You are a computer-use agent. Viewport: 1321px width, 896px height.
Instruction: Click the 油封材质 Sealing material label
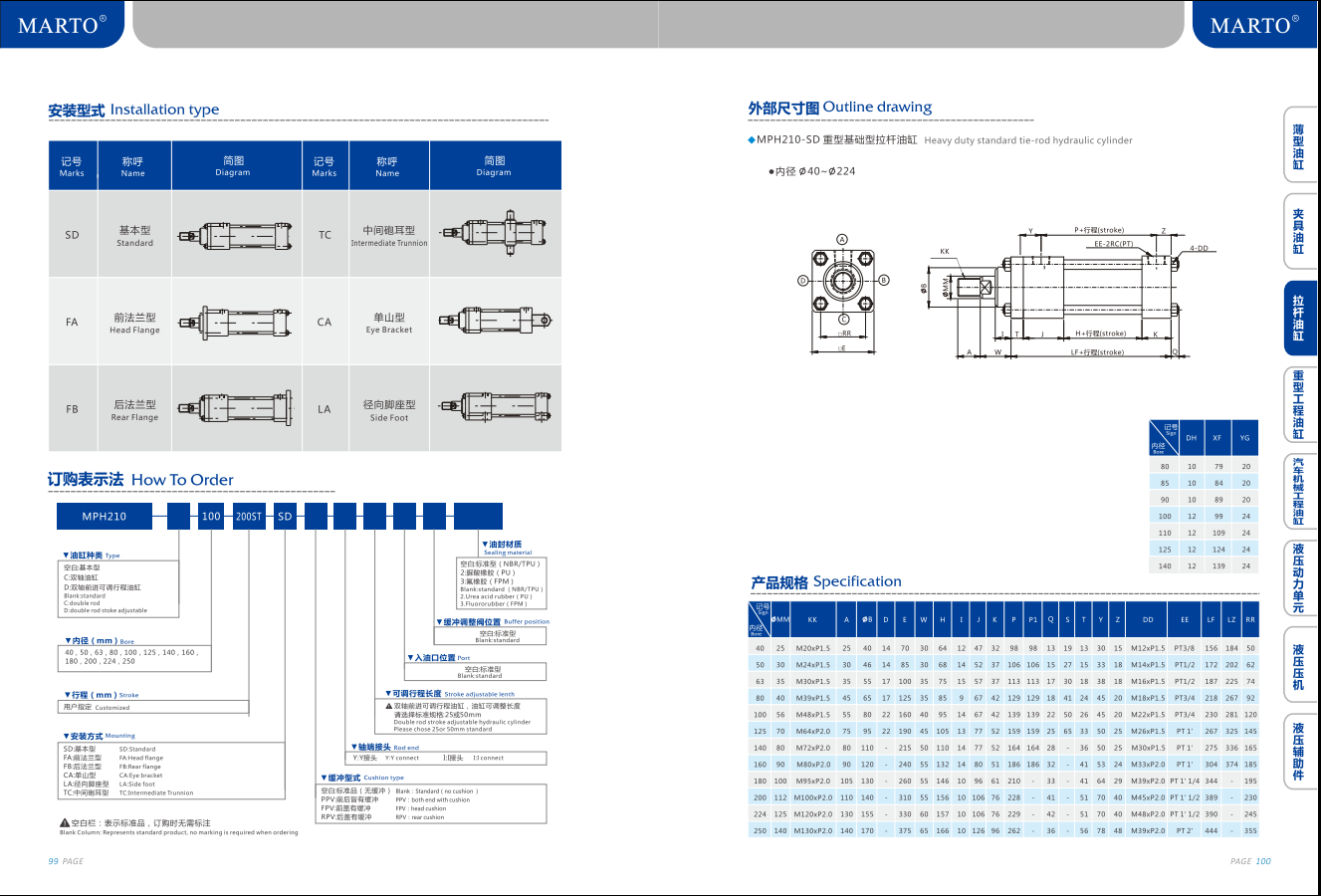click(507, 548)
